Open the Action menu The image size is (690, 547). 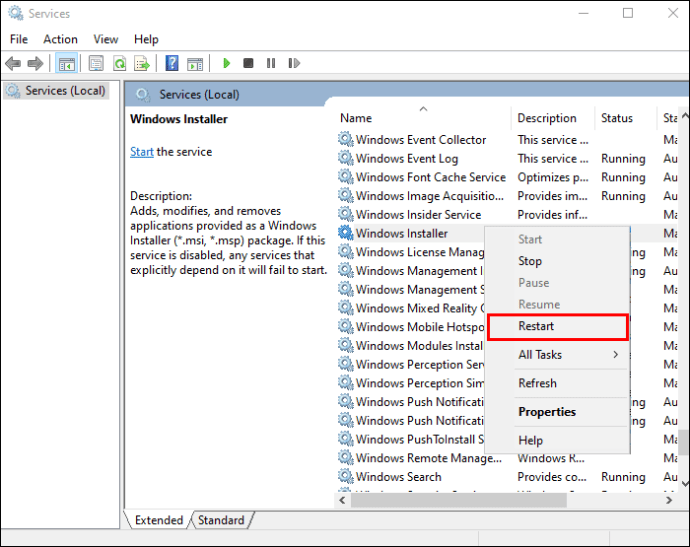(60, 39)
